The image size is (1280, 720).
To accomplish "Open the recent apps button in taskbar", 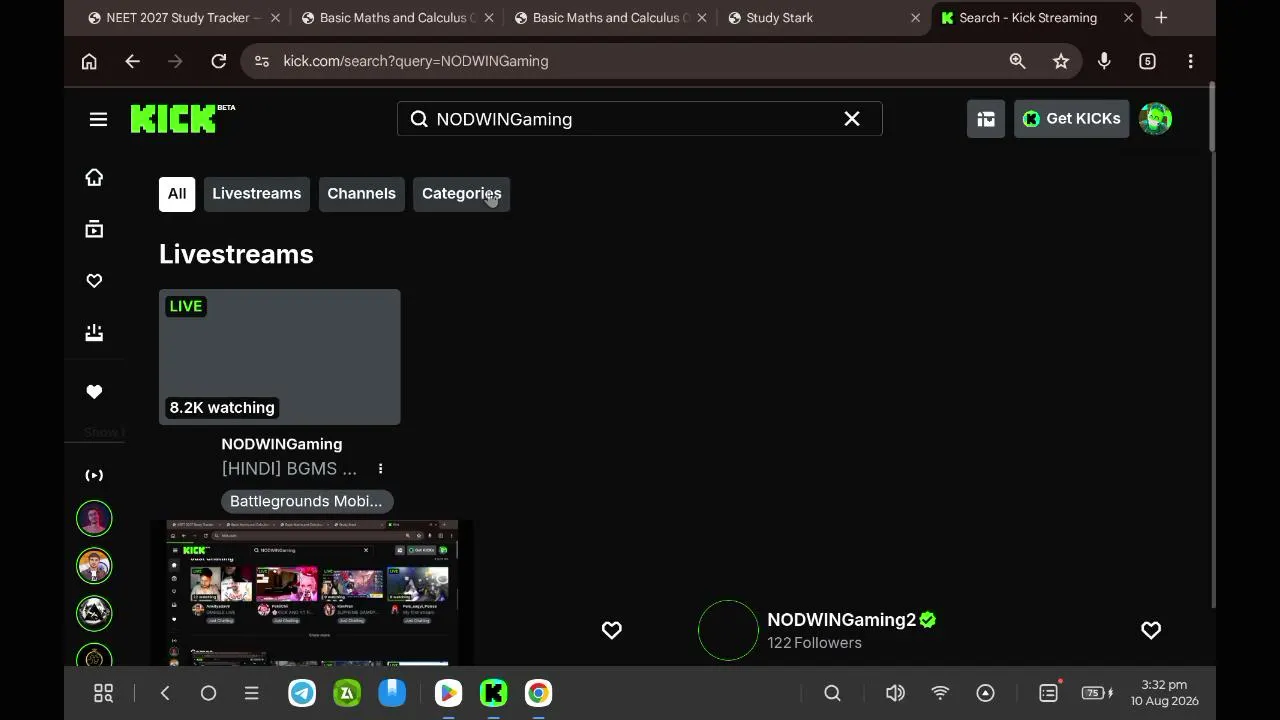I will tap(252, 693).
